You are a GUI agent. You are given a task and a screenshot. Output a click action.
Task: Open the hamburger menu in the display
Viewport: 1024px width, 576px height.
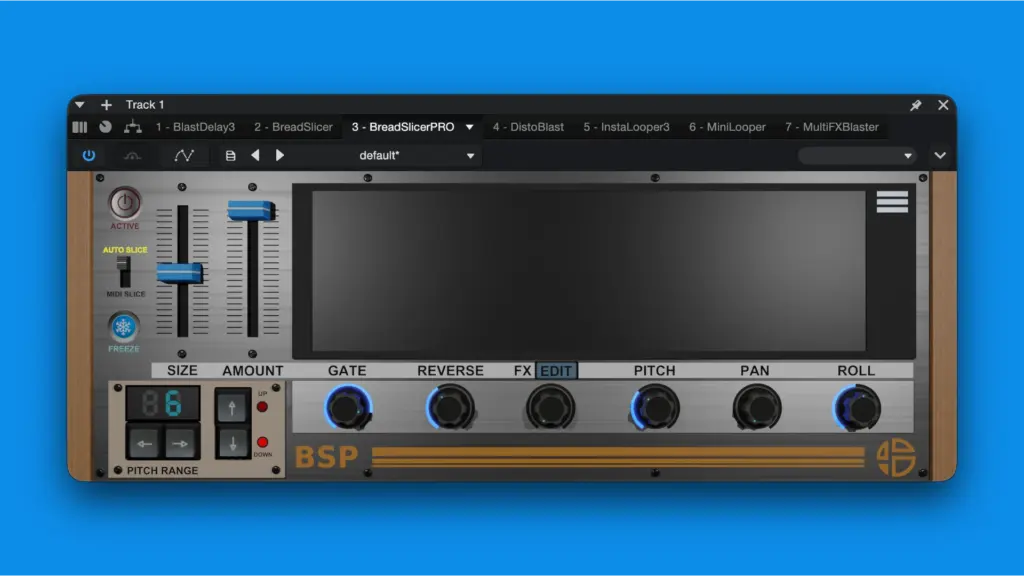click(x=892, y=202)
